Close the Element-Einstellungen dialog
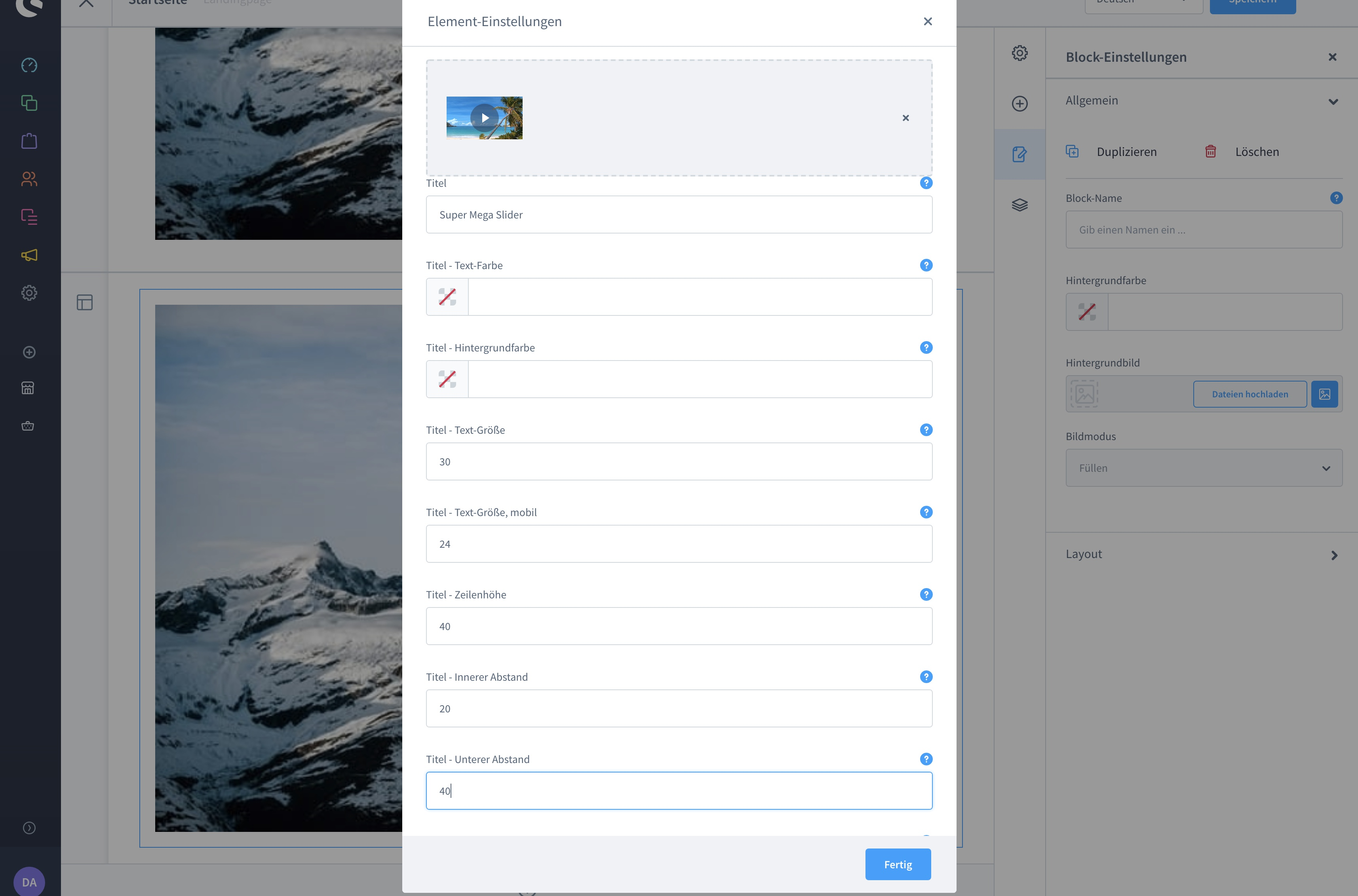Viewport: 1358px width, 896px height. tap(928, 21)
